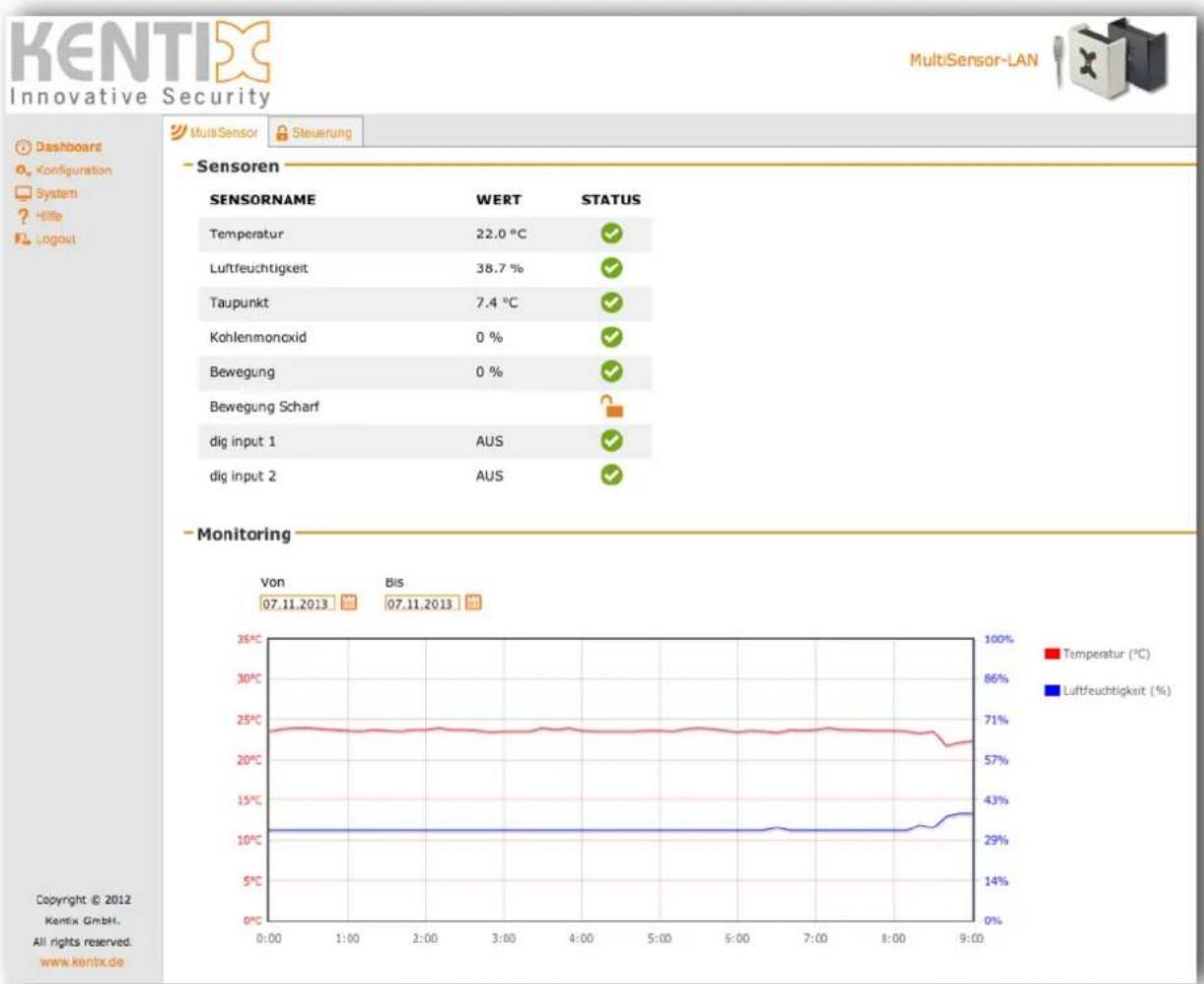Screen dimensions: 1204x984
Task: Click the Luftfeuchtigkeit (%) legend label
Action: pos(1116,690)
